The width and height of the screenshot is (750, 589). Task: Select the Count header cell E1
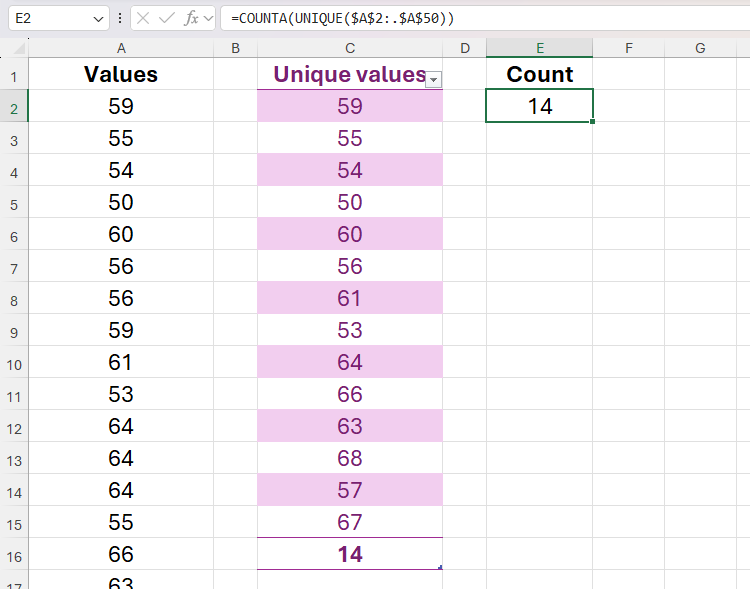(x=539, y=74)
